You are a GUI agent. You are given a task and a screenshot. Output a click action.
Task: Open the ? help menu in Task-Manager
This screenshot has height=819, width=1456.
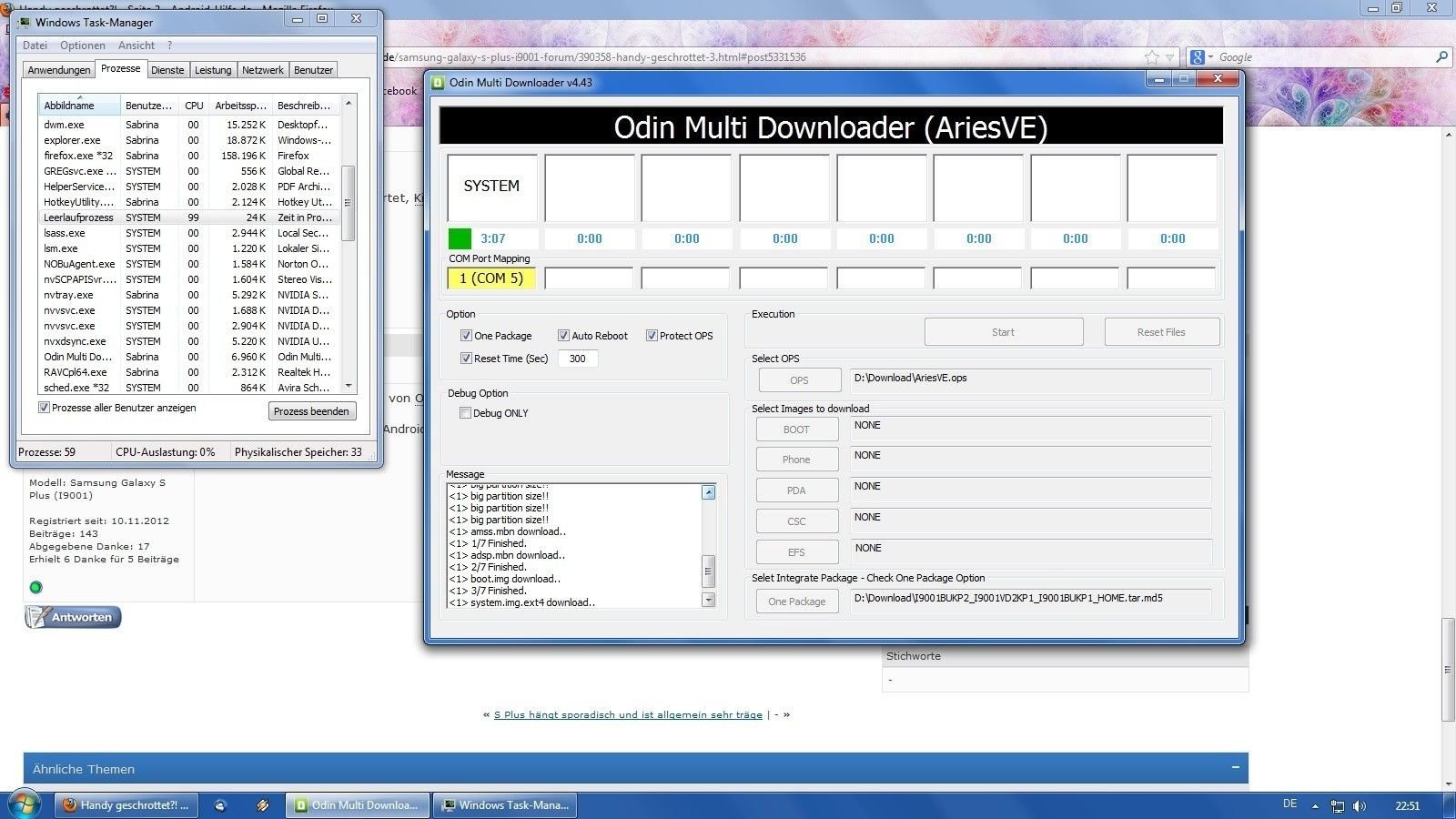pos(169,45)
